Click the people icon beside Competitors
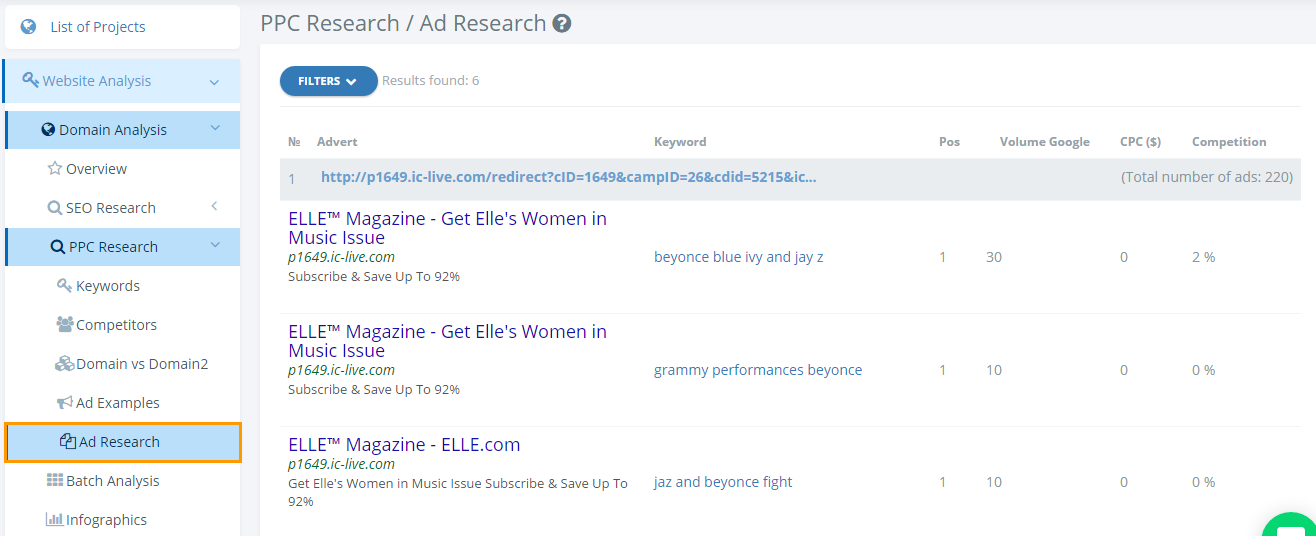 (65, 325)
